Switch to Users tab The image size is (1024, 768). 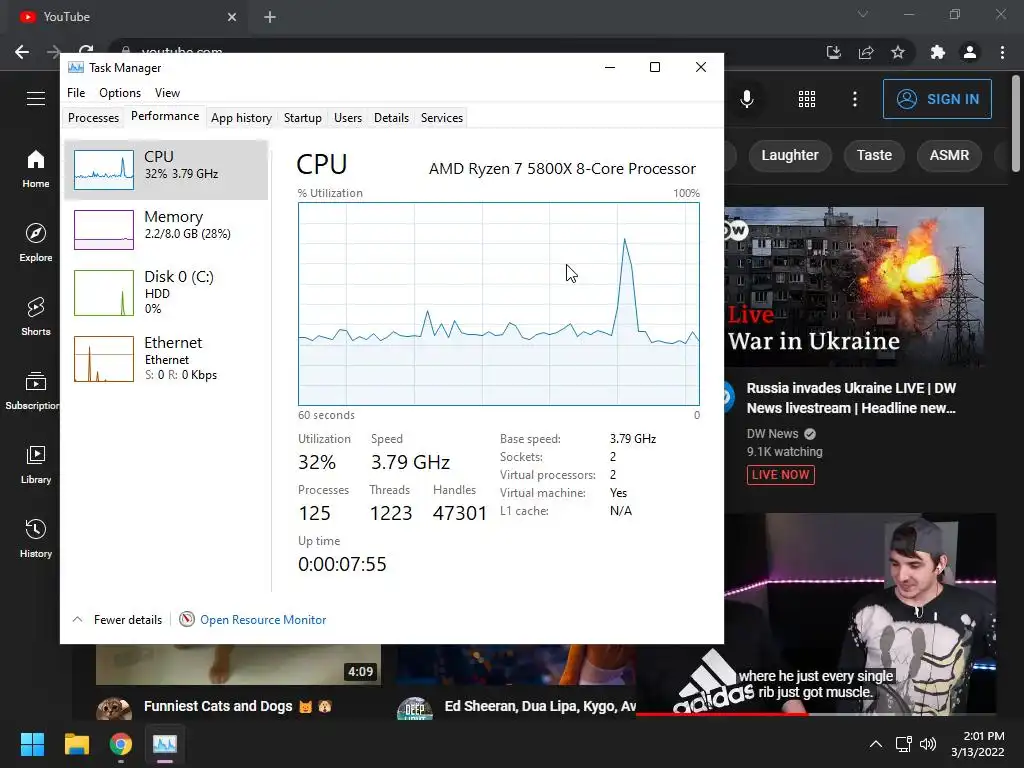coord(348,118)
